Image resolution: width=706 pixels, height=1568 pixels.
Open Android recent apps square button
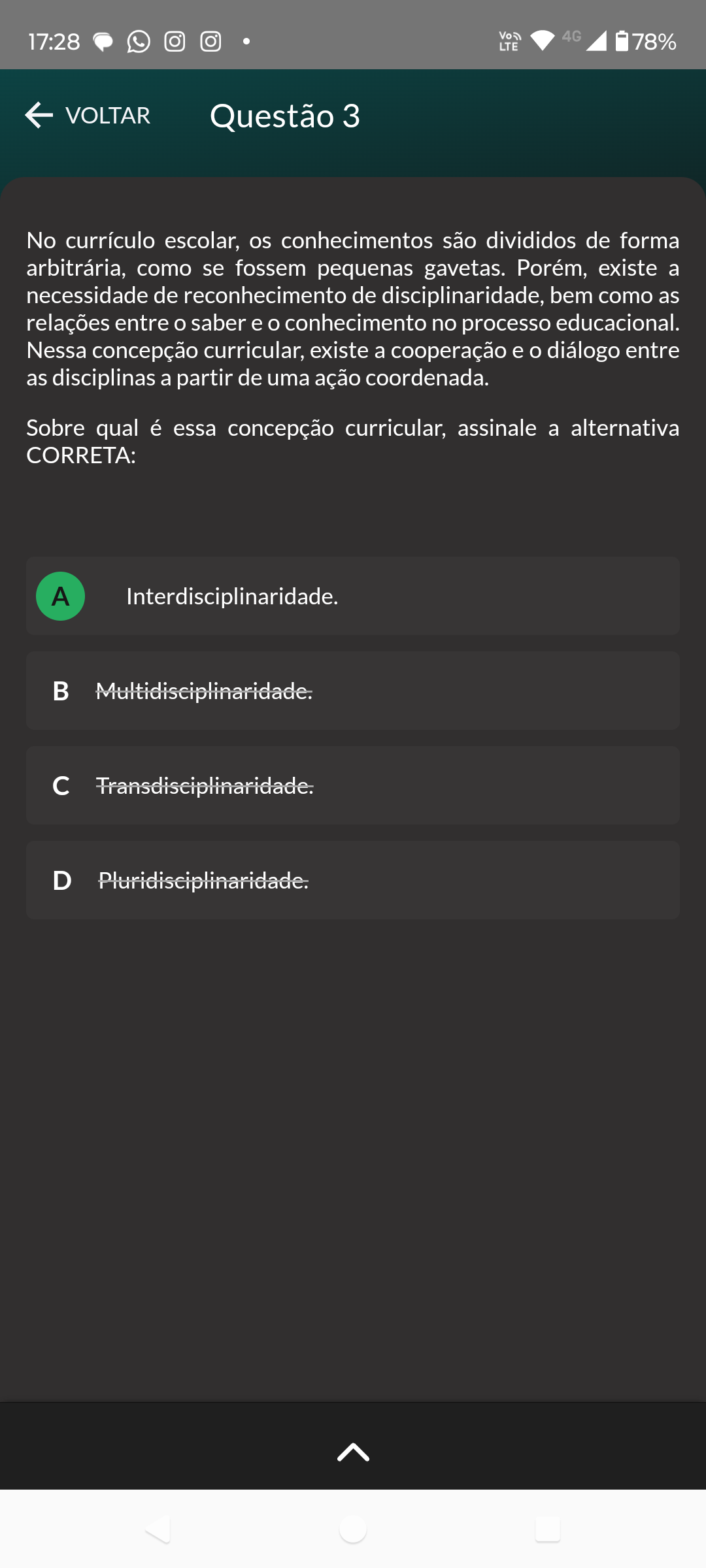click(547, 1529)
